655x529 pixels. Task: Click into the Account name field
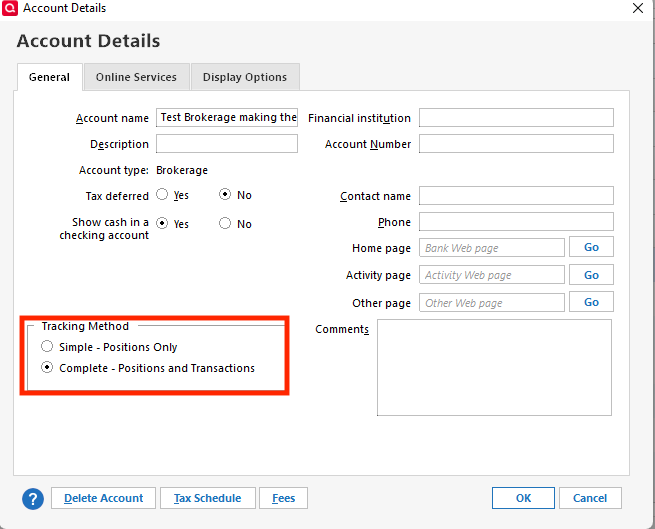(227, 118)
